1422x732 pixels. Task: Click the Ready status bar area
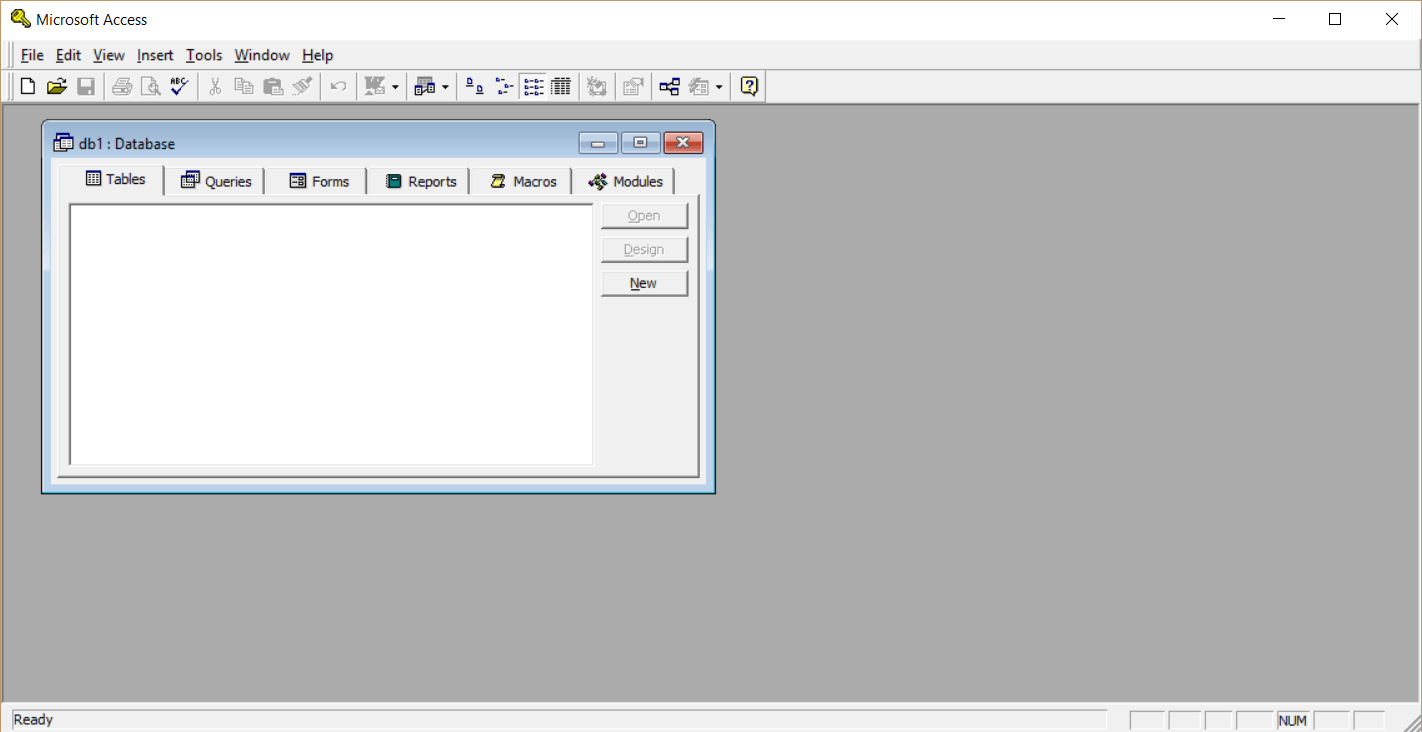click(x=33, y=719)
